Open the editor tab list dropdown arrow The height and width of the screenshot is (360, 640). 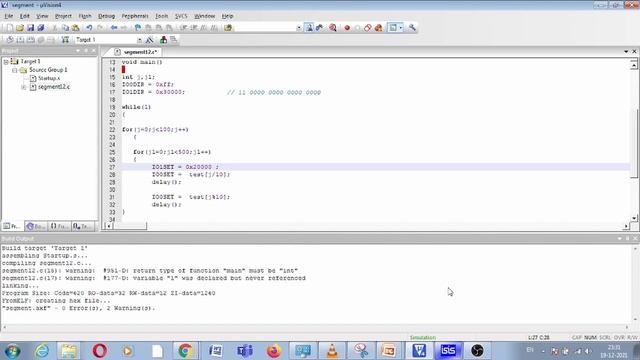[626, 52]
